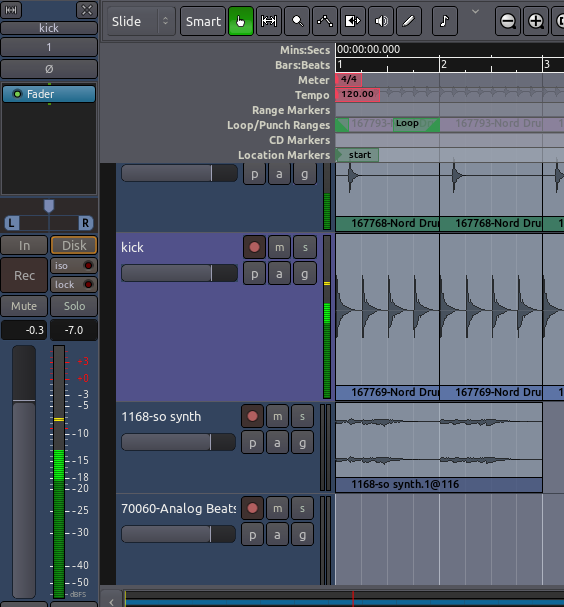Open playlist menu of kick track
Screen dimensions: 564x607
click(254, 274)
